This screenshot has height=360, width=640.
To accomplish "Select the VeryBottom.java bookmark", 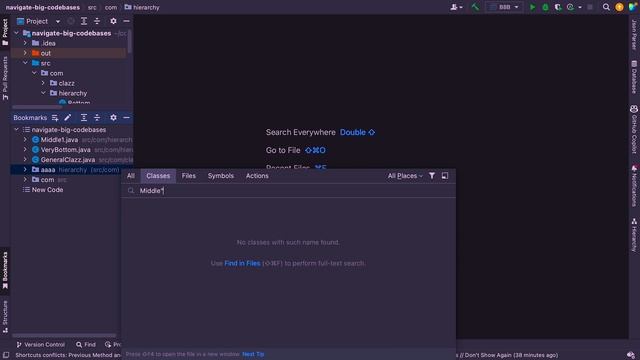I will [65, 150].
